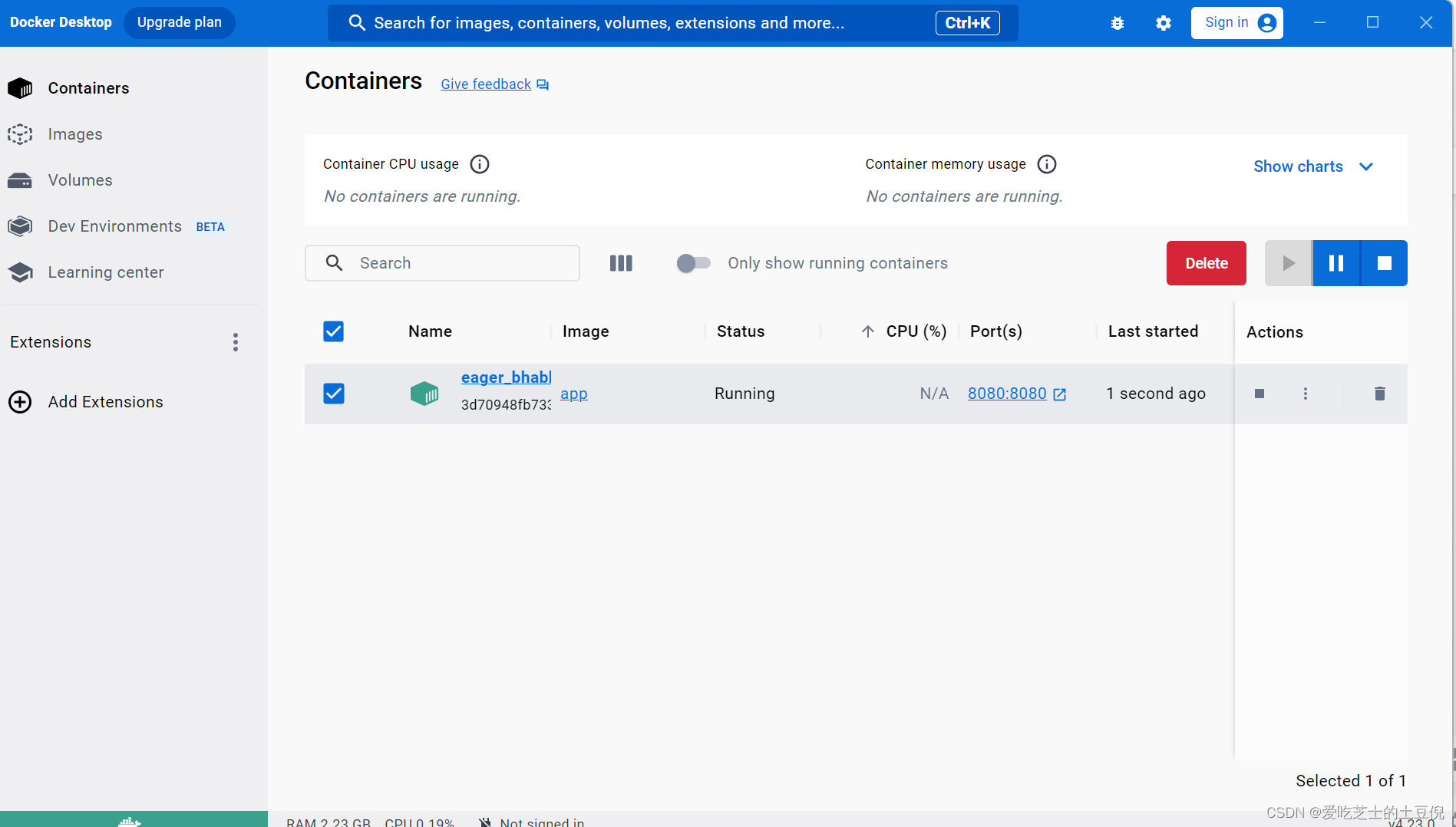1456x827 pixels.
Task: Open Dev Environments
Action: [114, 226]
